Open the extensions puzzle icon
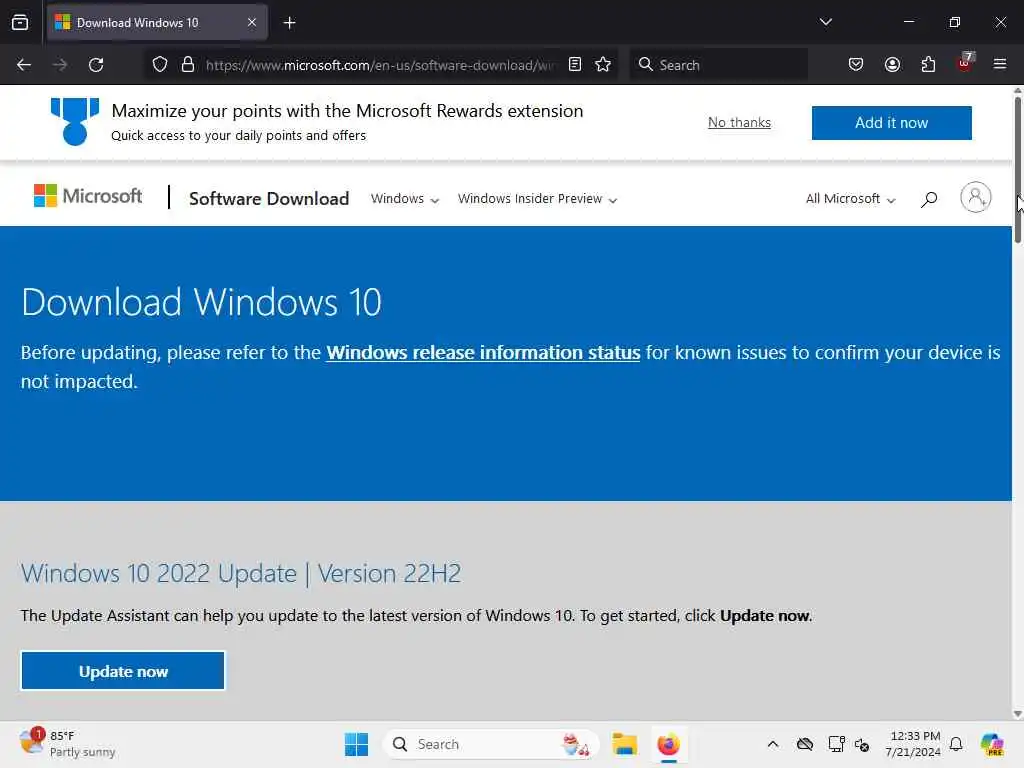 (x=928, y=64)
